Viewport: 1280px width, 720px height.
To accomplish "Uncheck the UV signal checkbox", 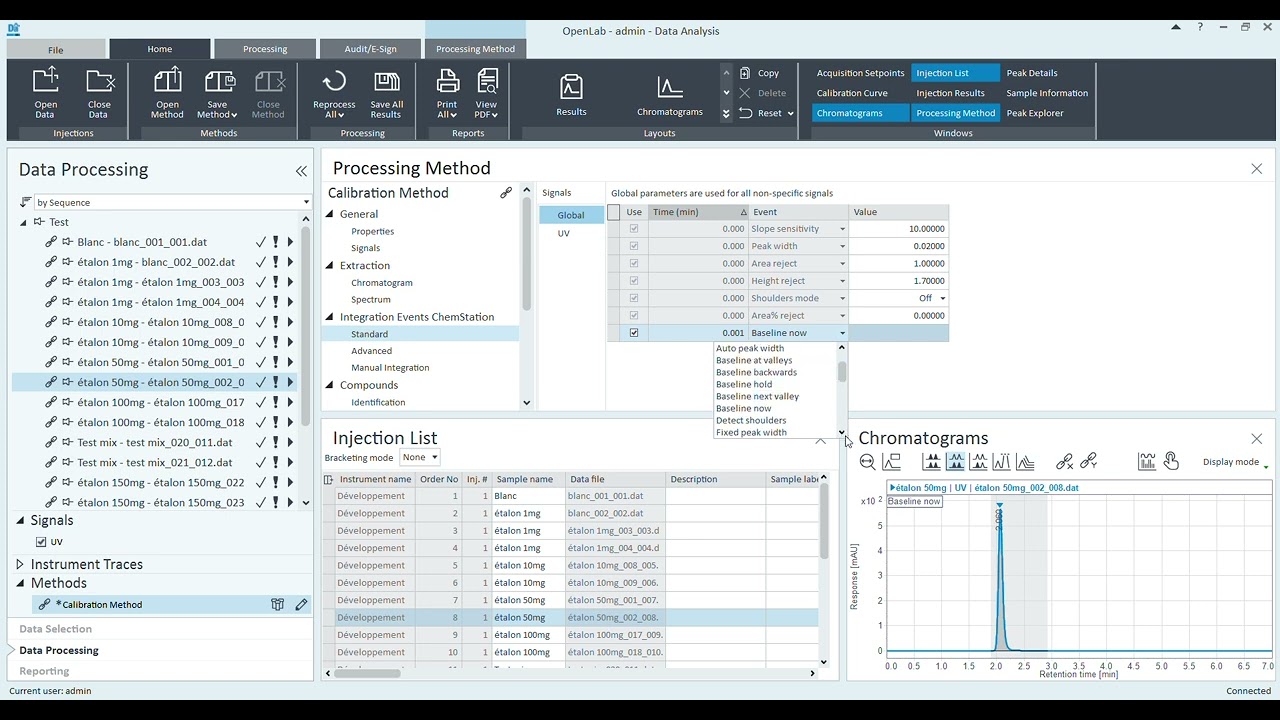I will pos(41,542).
